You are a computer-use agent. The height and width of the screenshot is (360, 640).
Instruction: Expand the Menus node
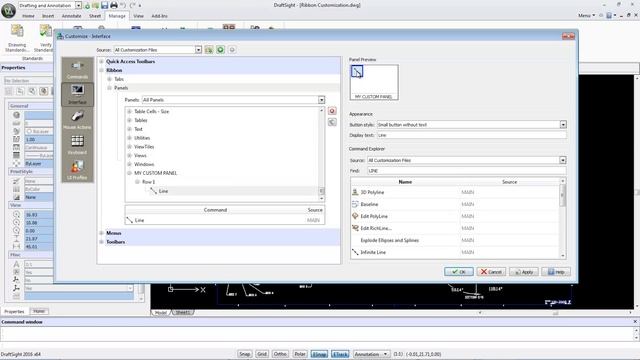[101, 233]
